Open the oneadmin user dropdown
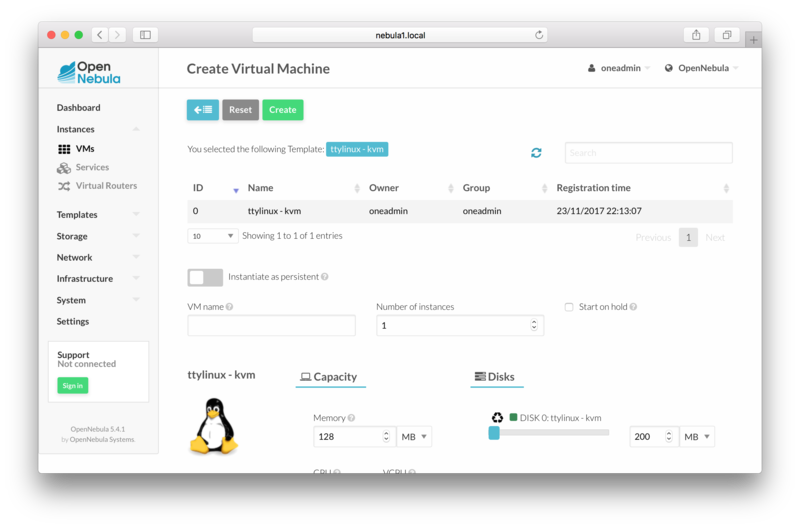The height and width of the screenshot is (528, 800). pyautogui.click(x=620, y=68)
